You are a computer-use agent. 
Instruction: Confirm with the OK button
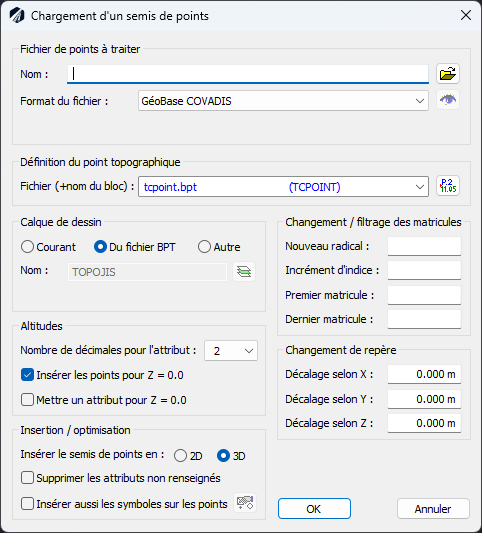[x=315, y=510]
